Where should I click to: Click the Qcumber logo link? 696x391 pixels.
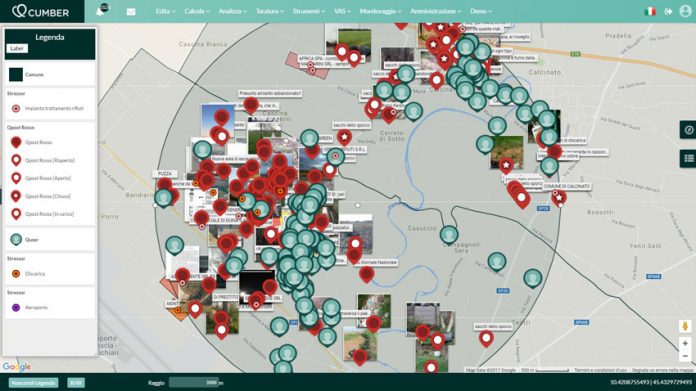[41, 11]
